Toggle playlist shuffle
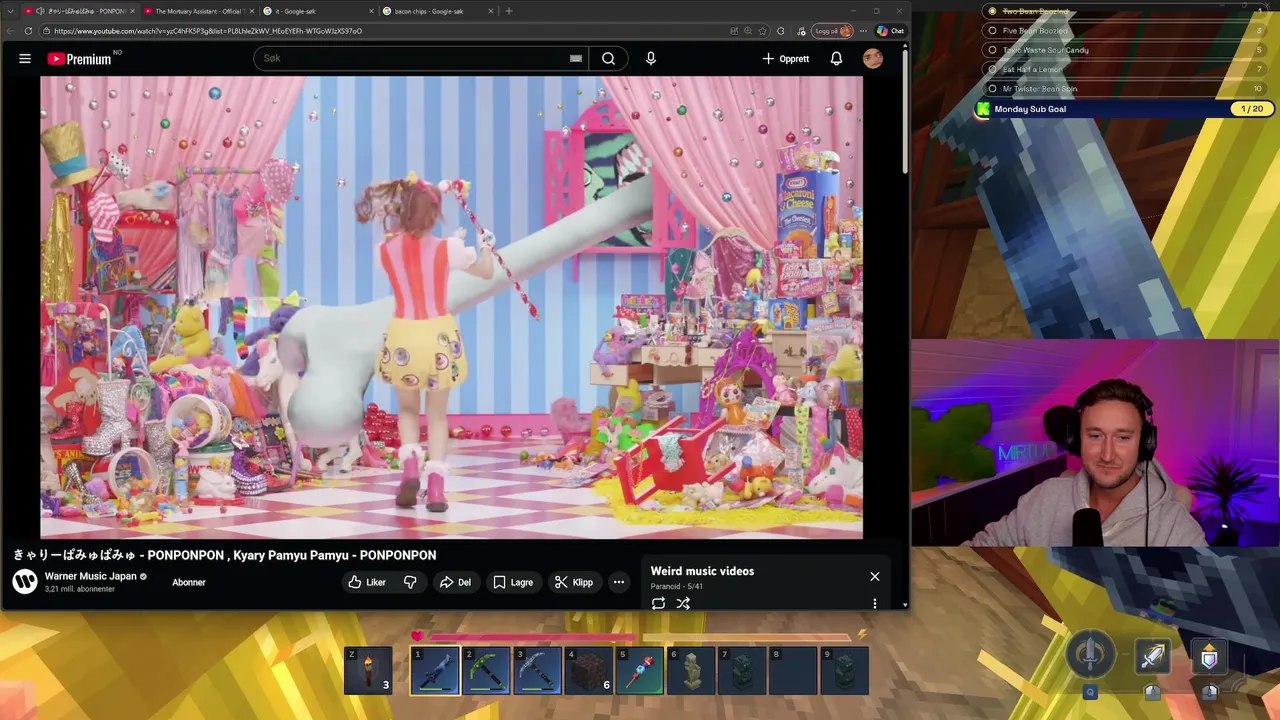 pos(683,604)
